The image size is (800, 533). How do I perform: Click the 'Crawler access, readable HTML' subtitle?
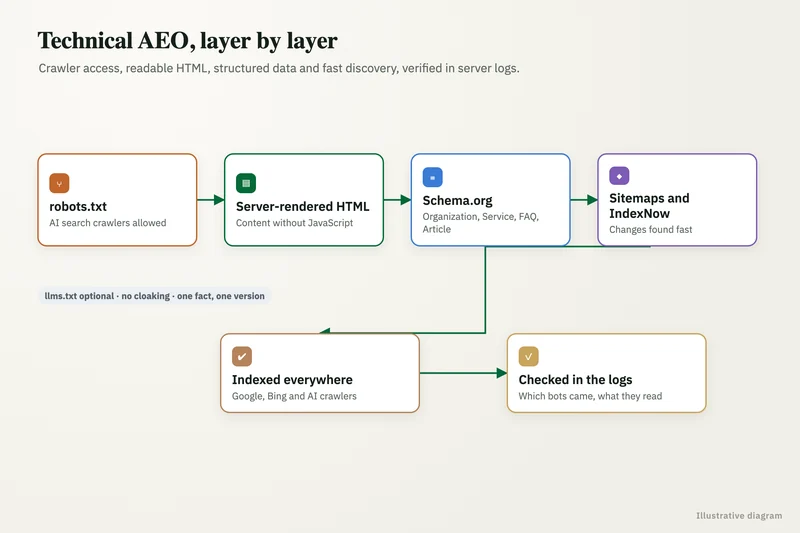click(x=279, y=68)
